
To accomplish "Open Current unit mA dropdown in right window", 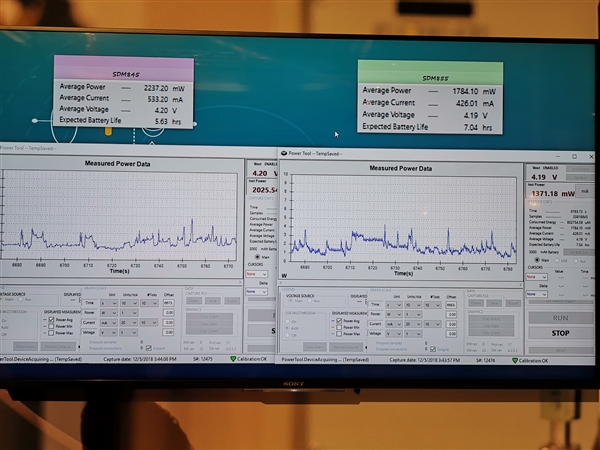I will tap(394, 324).
